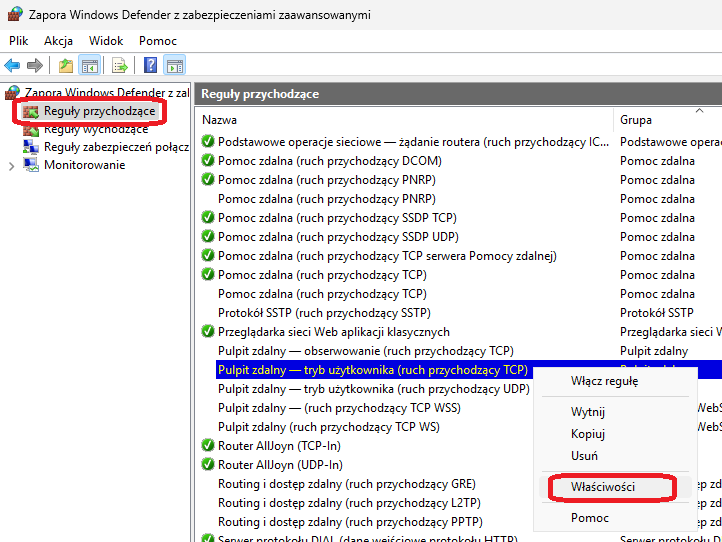Click green check icon of Router AllJoyn (TCP-In)
This screenshot has width=722, height=542.
click(208, 446)
